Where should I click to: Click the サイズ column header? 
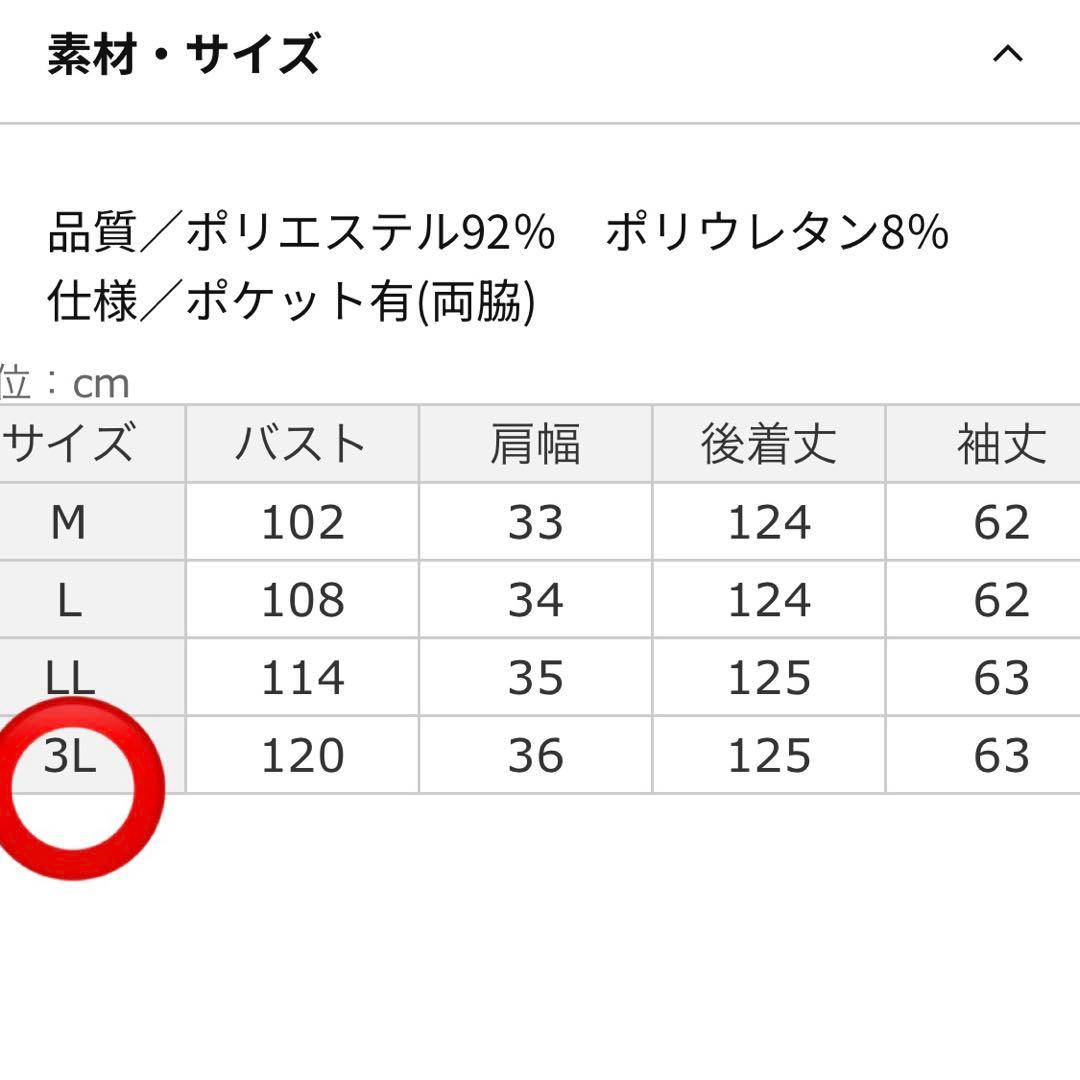click(69, 444)
